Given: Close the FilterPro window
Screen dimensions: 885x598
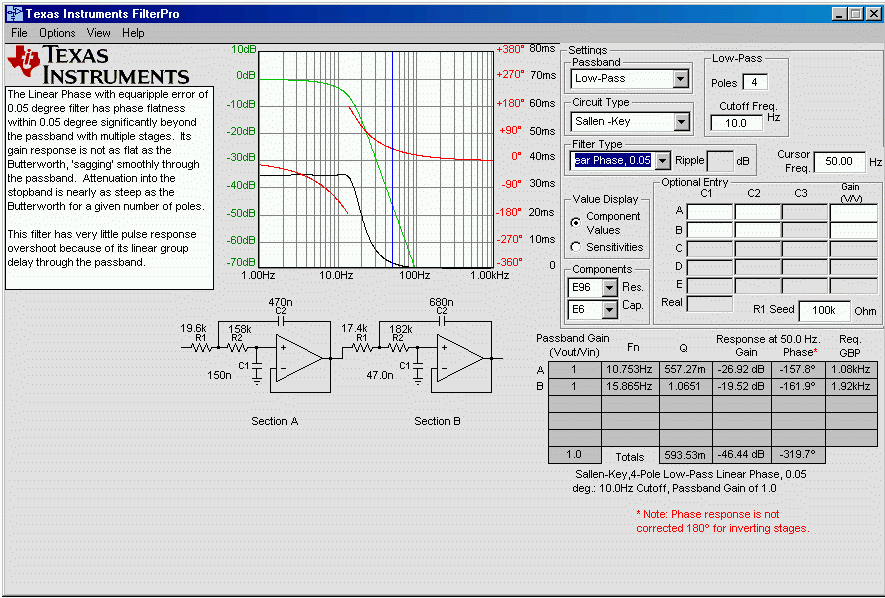Looking at the screenshot, I should [x=874, y=14].
